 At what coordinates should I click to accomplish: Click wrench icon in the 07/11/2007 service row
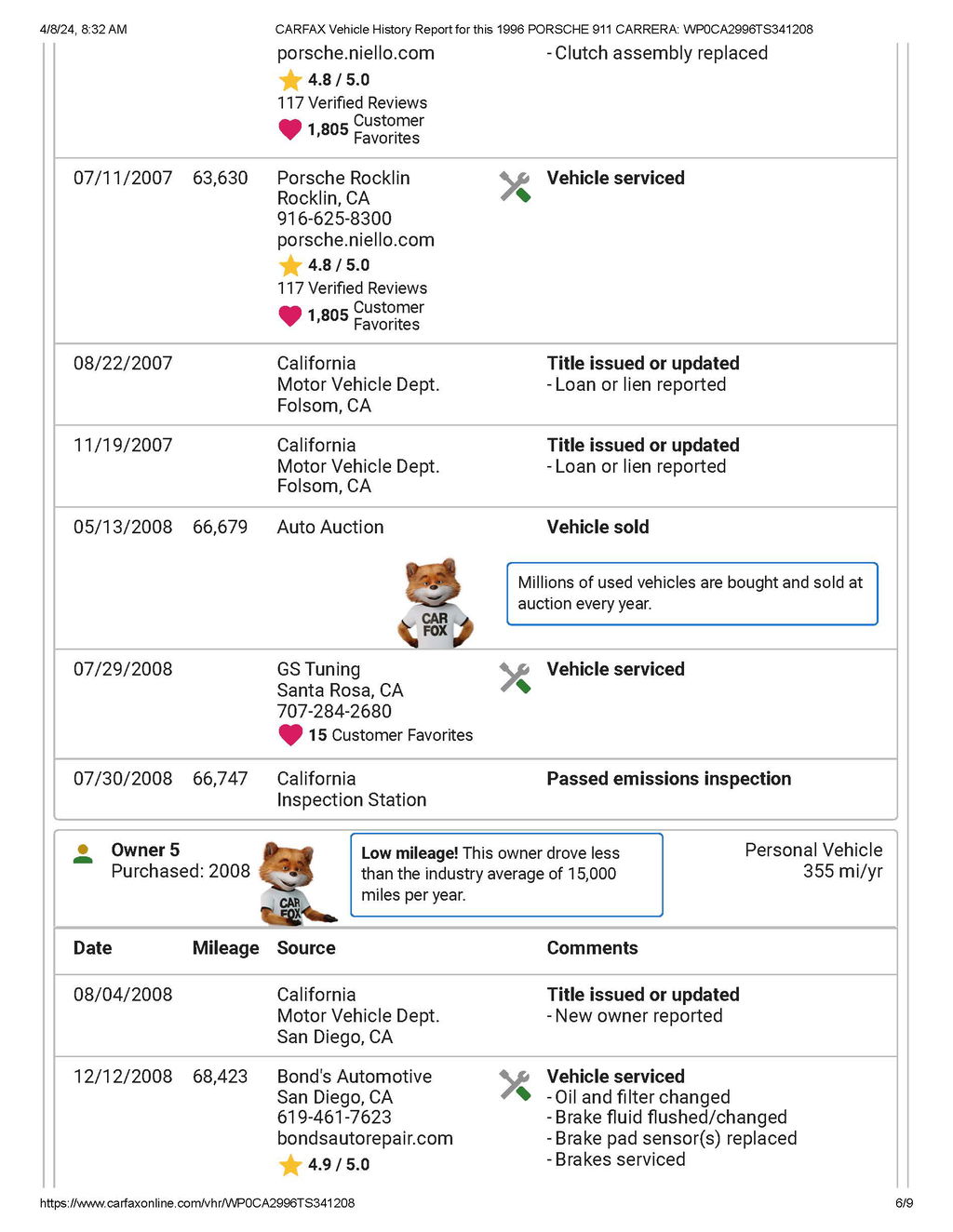(515, 187)
